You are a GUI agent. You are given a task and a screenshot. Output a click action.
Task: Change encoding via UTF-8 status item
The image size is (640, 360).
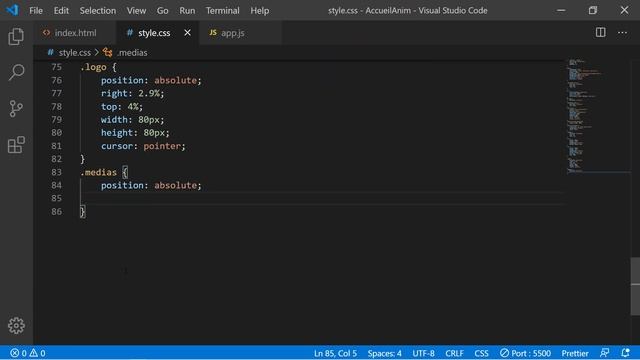tap(423, 353)
